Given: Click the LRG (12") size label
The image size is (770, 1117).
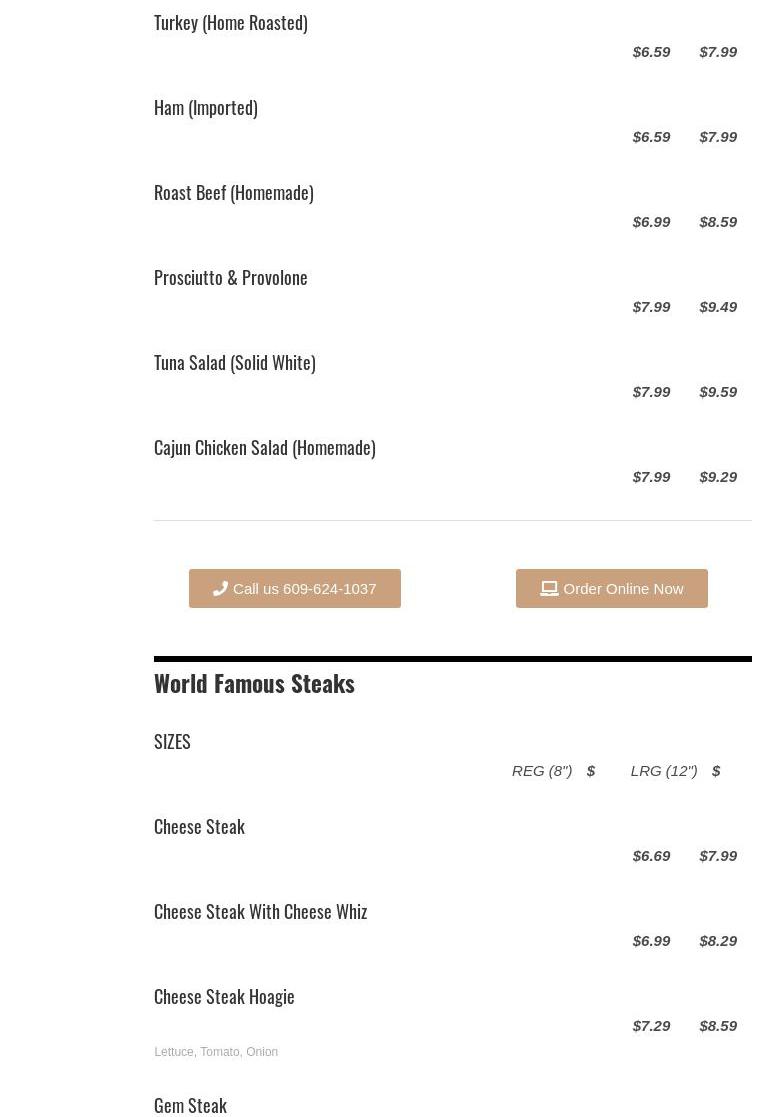Looking at the screenshot, I should [663, 770].
